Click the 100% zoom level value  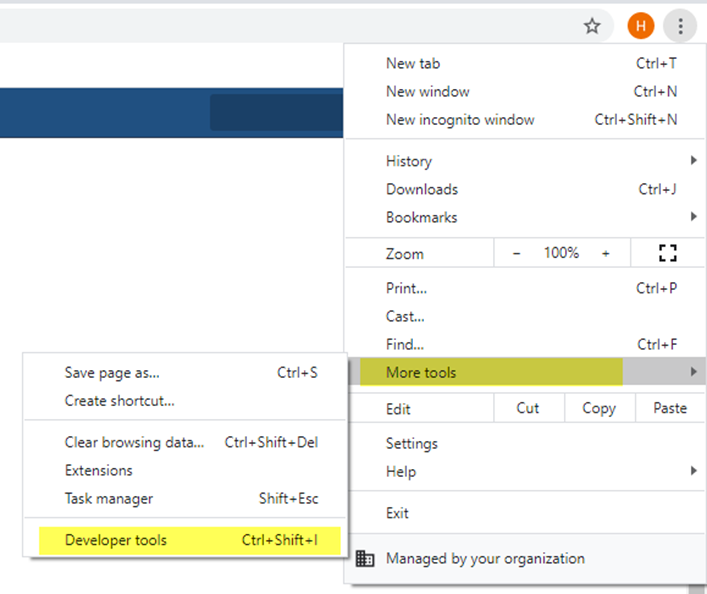[x=561, y=253]
